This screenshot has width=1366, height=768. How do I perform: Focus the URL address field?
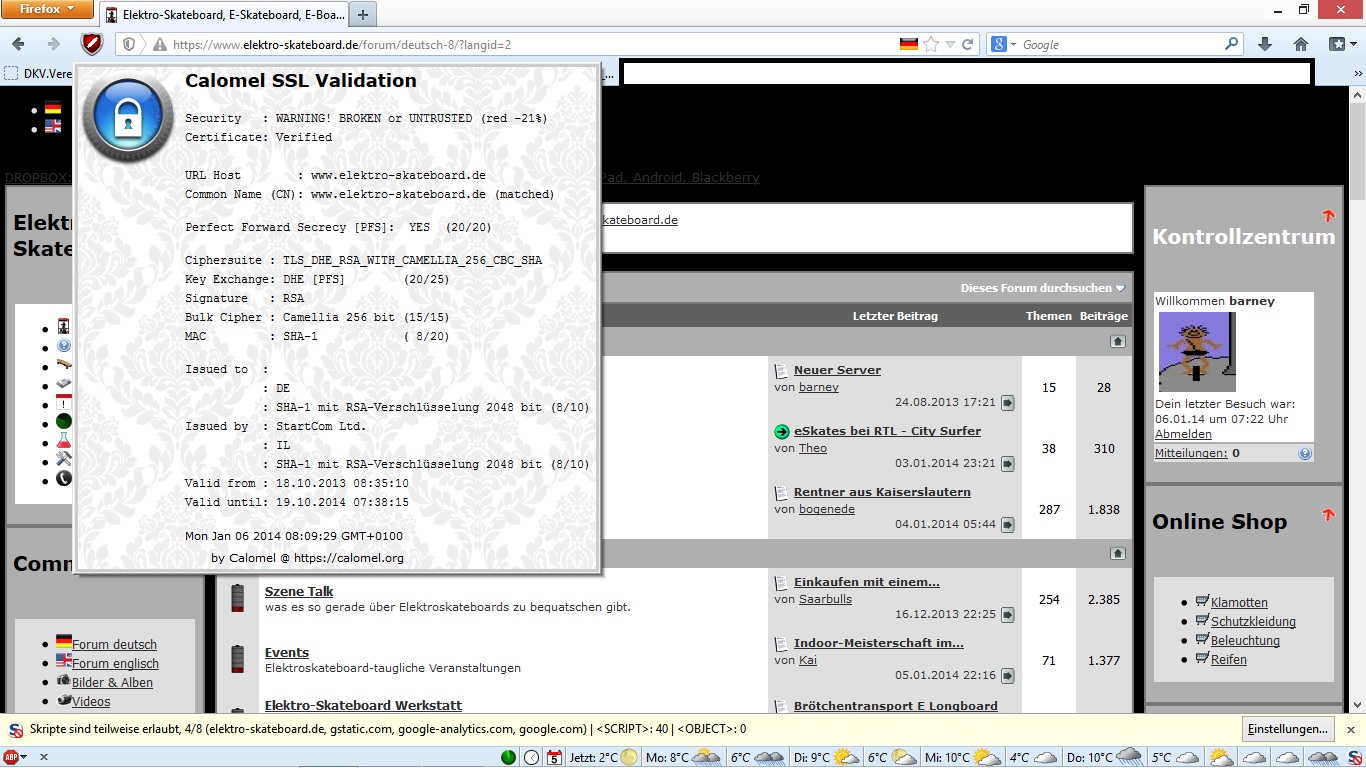[530, 44]
